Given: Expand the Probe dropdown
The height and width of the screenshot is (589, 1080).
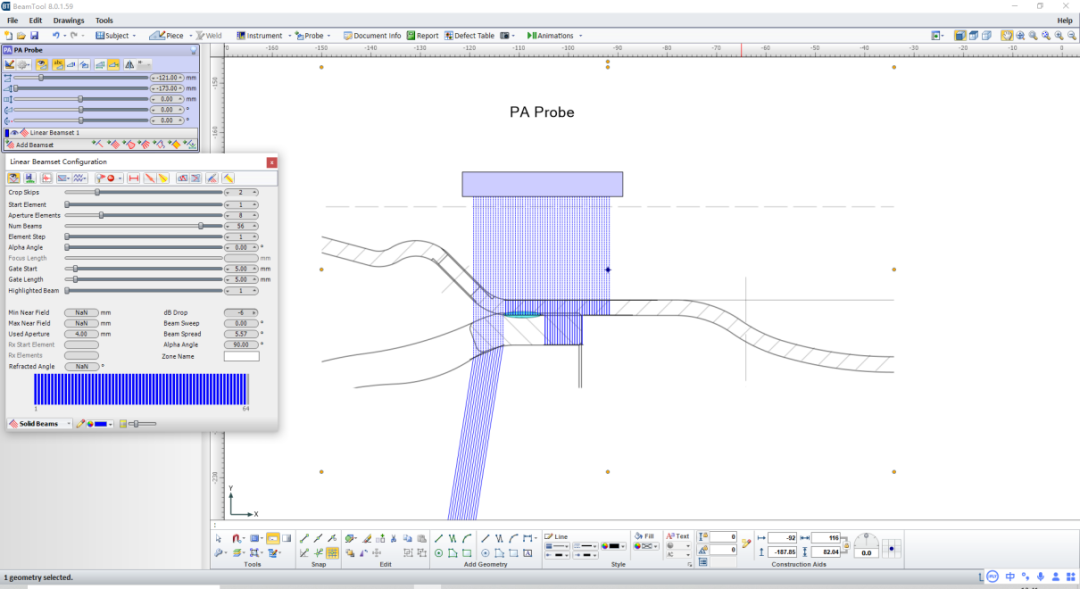Looking at the screenshot, I should 329,35.
